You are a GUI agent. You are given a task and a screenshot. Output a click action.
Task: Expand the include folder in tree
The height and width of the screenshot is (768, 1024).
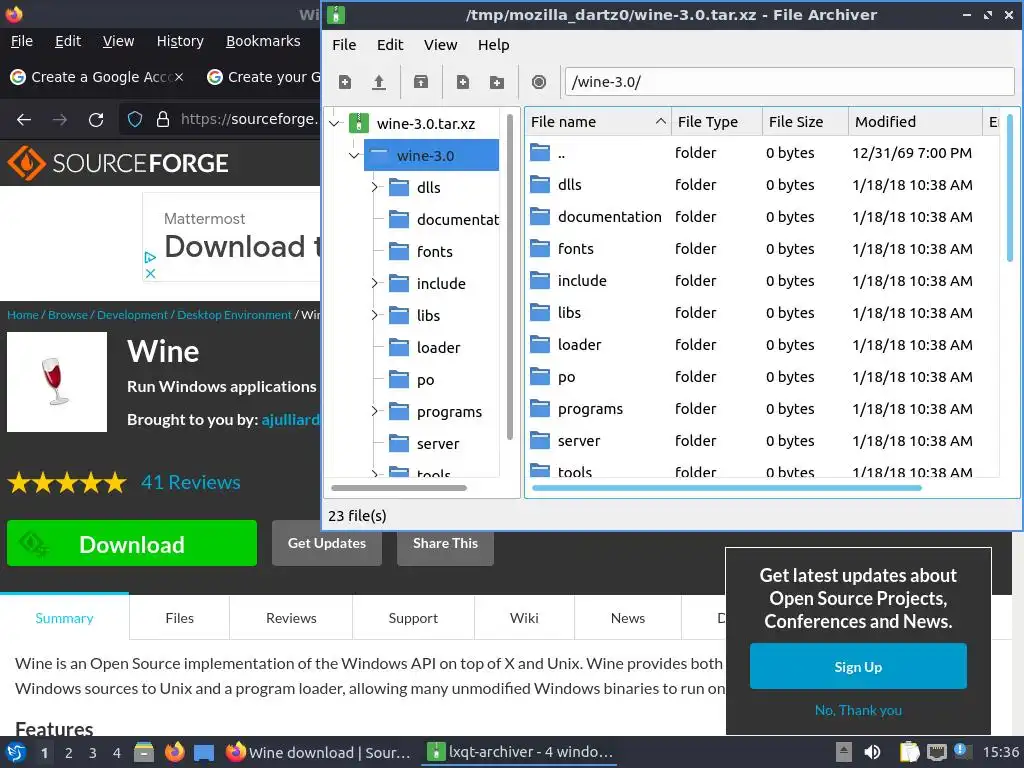point(375,283)
